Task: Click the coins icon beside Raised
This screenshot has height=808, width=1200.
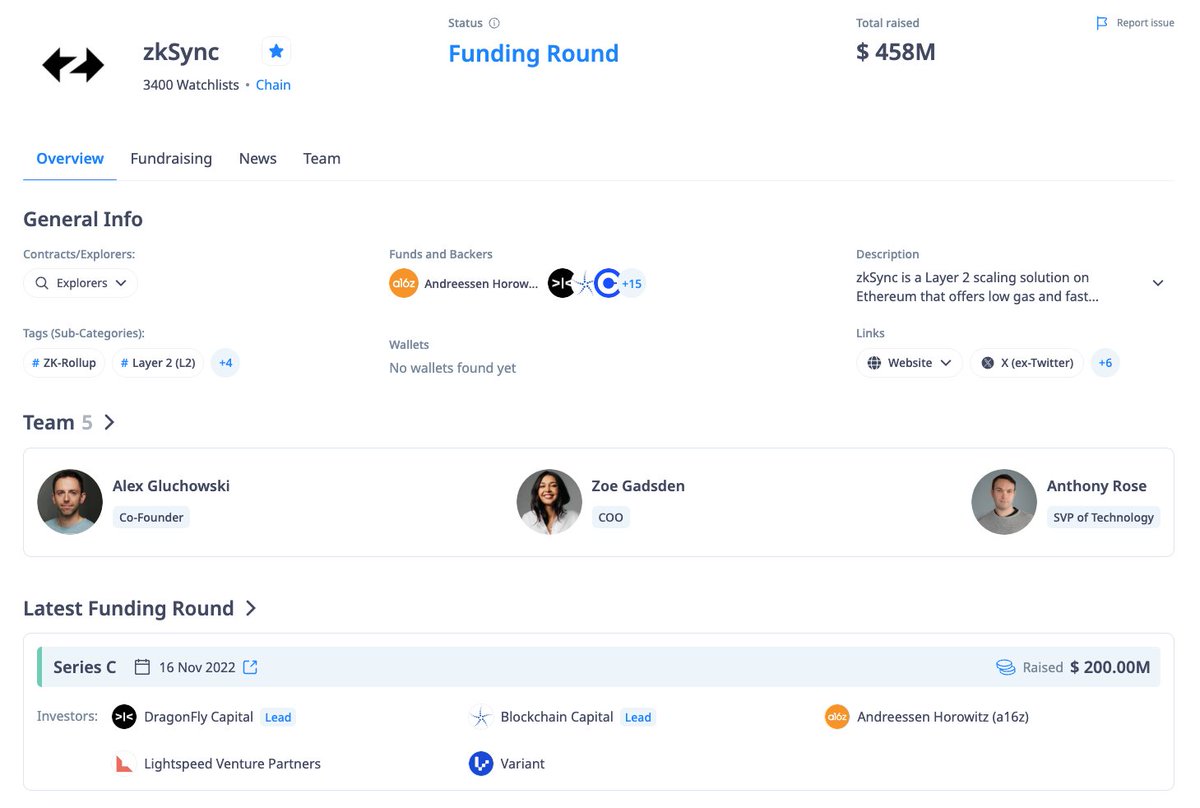Action: point(1006,667)
